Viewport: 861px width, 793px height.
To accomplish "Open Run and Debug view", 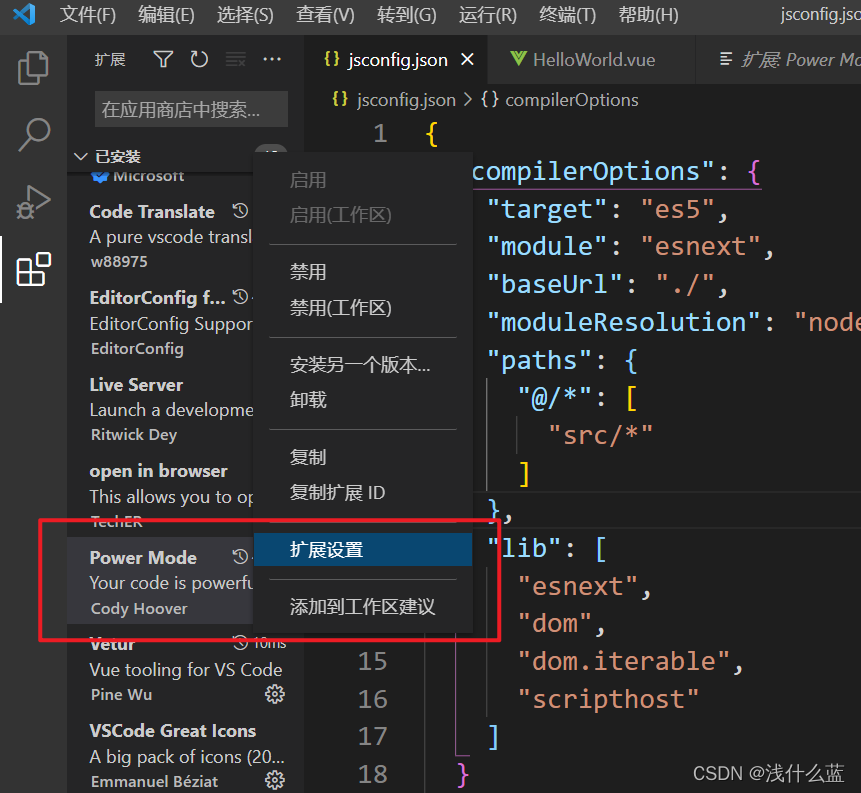I will (x=33, y=202).
